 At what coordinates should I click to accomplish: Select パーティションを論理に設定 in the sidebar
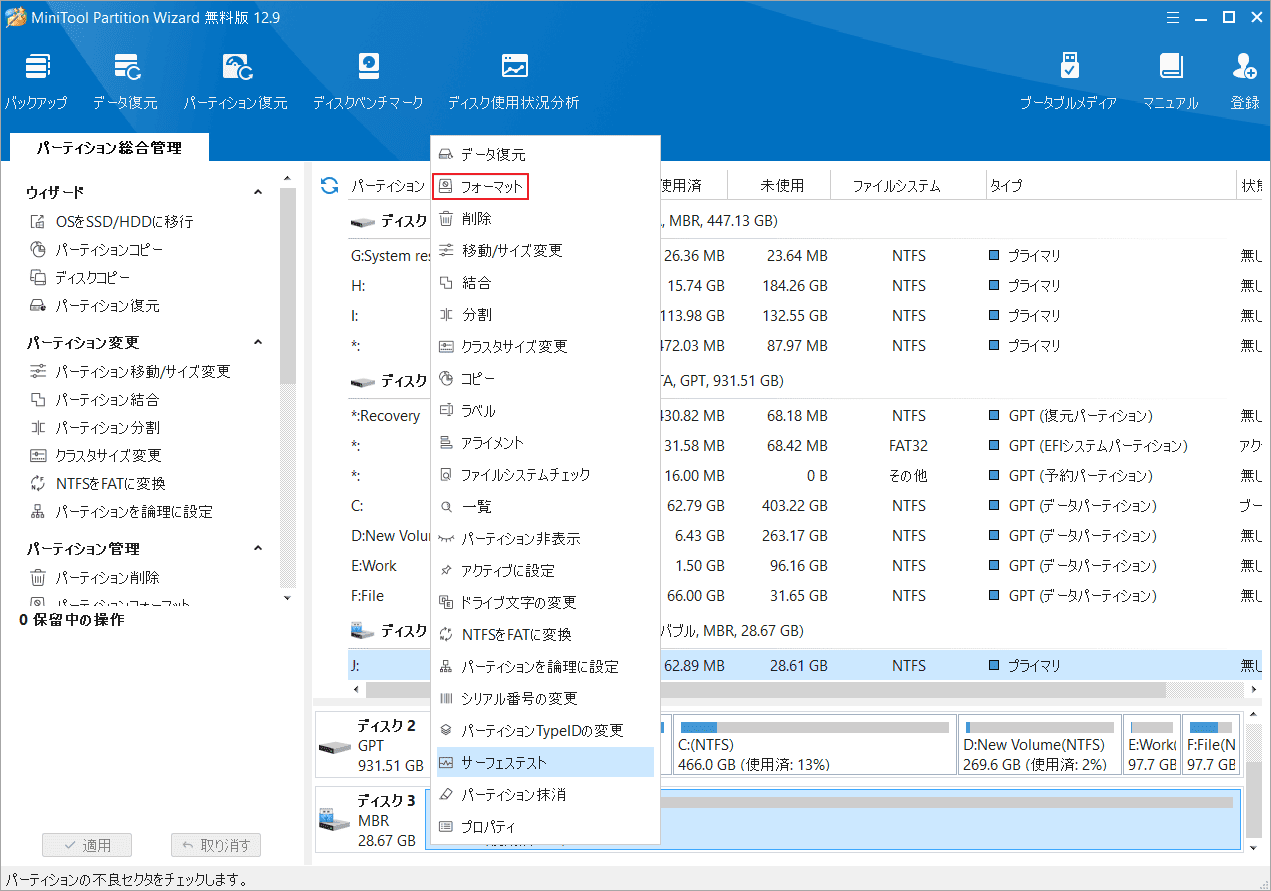121,511
